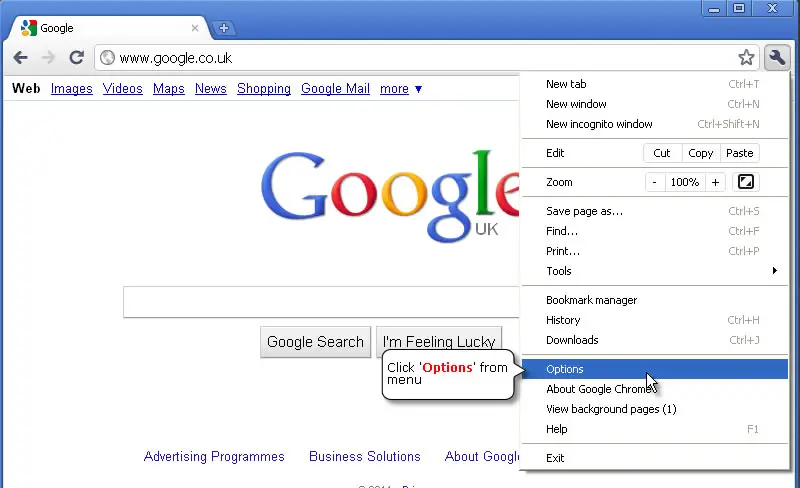Click the wrench settings menu icon
800x488 pixels.
(777, 57)
